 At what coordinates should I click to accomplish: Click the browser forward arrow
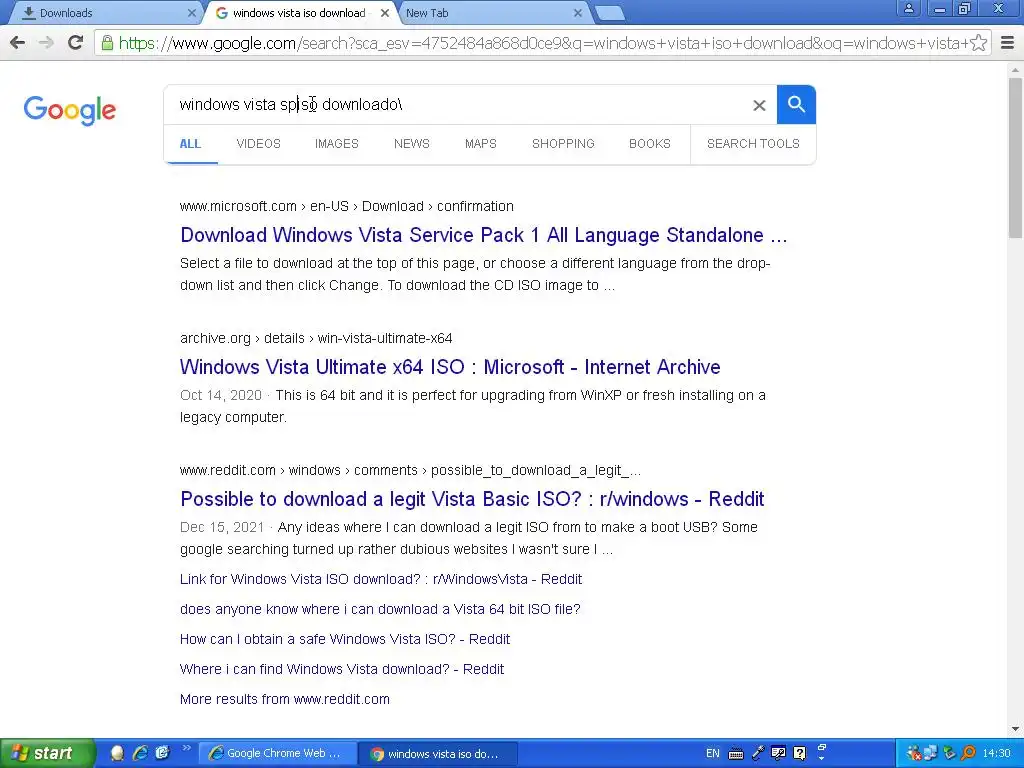46,43
